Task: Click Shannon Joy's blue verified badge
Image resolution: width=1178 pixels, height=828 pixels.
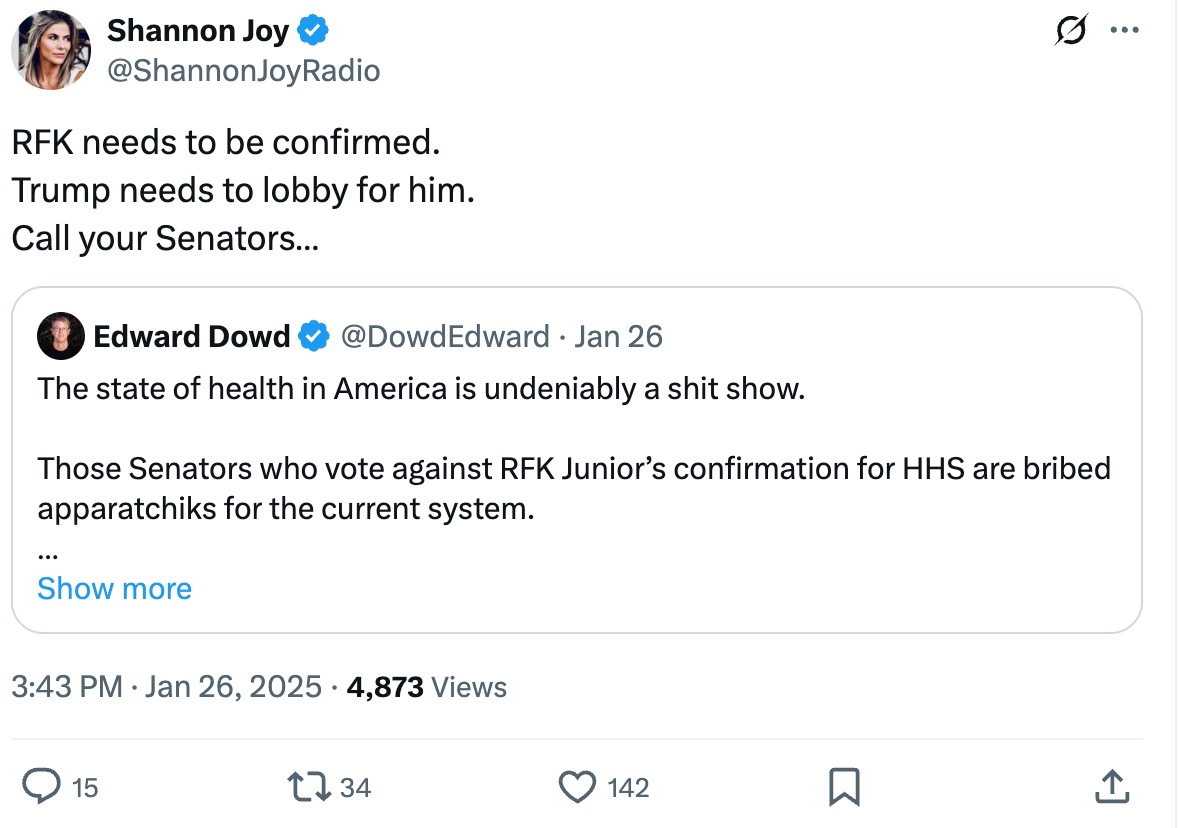Action: [314, 32]
